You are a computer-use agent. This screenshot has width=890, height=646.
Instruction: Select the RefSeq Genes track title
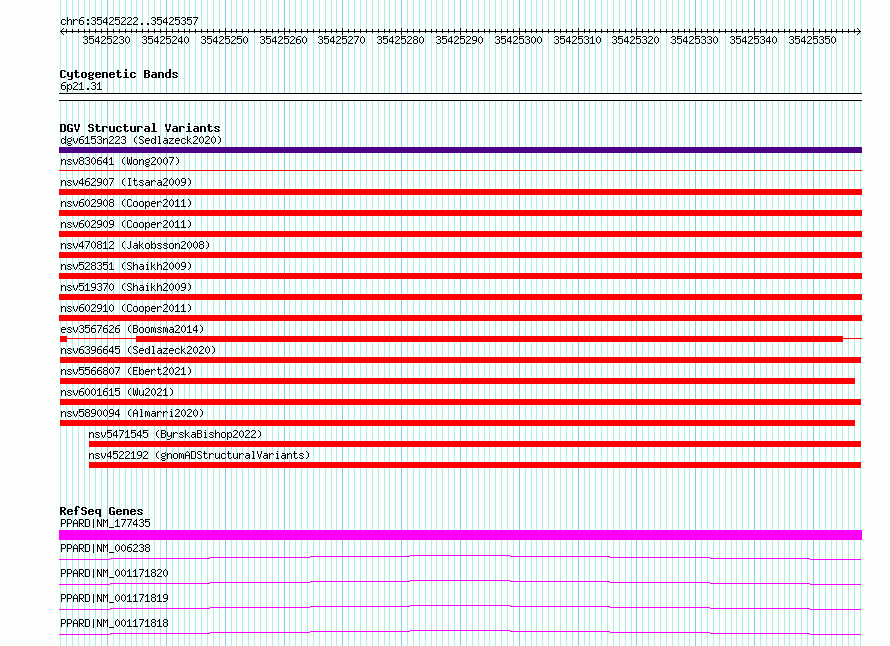pyautogui.click(x=101, y=511)
